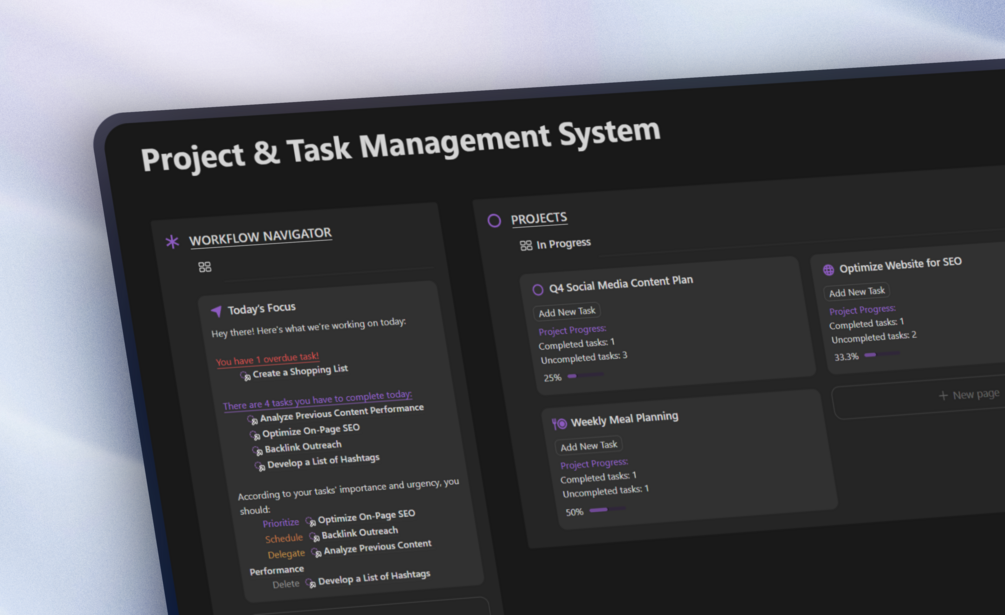This screenshot has height=615, width=1005.
Task: Open the overdue 'Create a Shopping List' task
Action: [300, 371]
